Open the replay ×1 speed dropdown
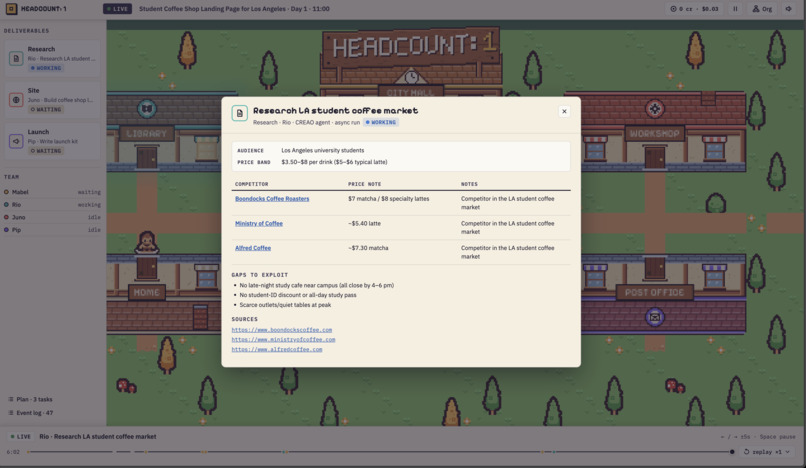This screenshot has height=468, width=806. [x=767, y=452]
